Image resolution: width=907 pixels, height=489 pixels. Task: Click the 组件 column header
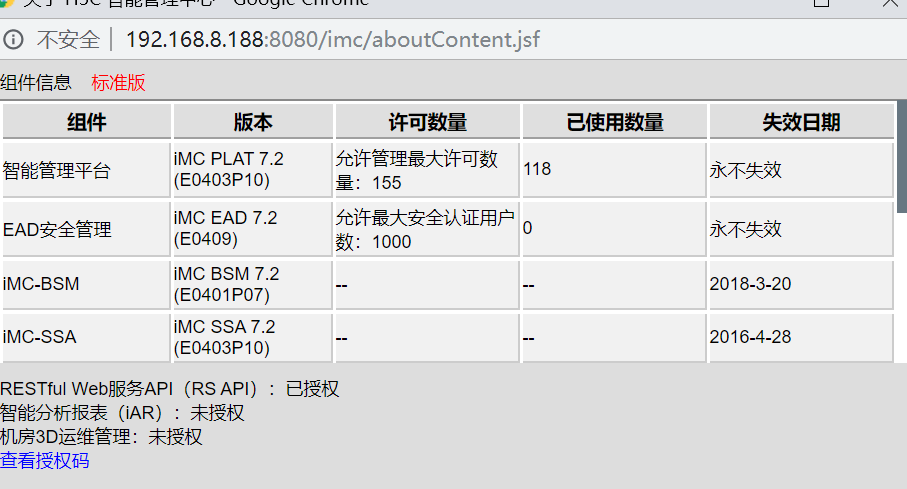(87, 122)
